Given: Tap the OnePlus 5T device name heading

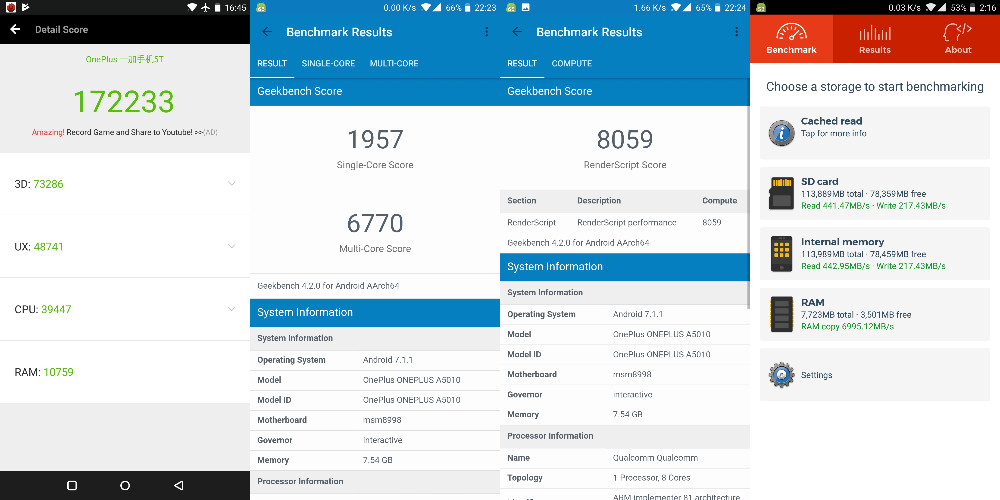Looking at the screenshot, I should (x=125, y=59).
